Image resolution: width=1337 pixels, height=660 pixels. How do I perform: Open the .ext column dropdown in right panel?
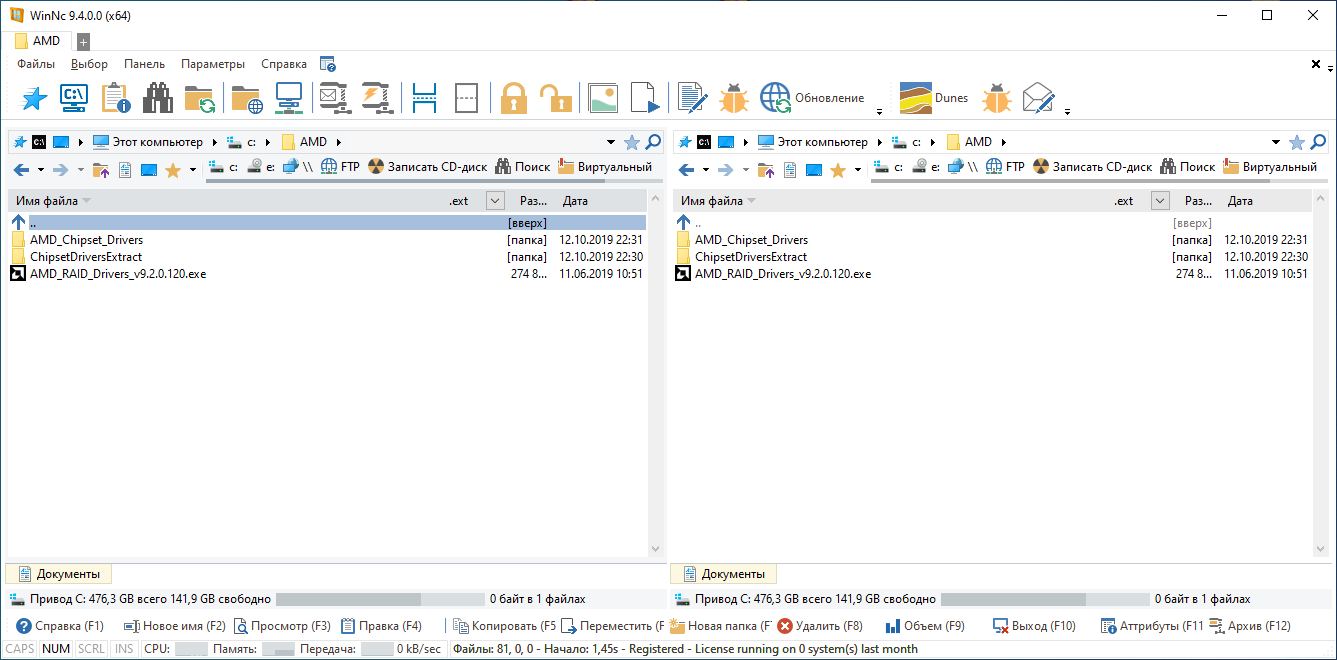point(1160,201)
